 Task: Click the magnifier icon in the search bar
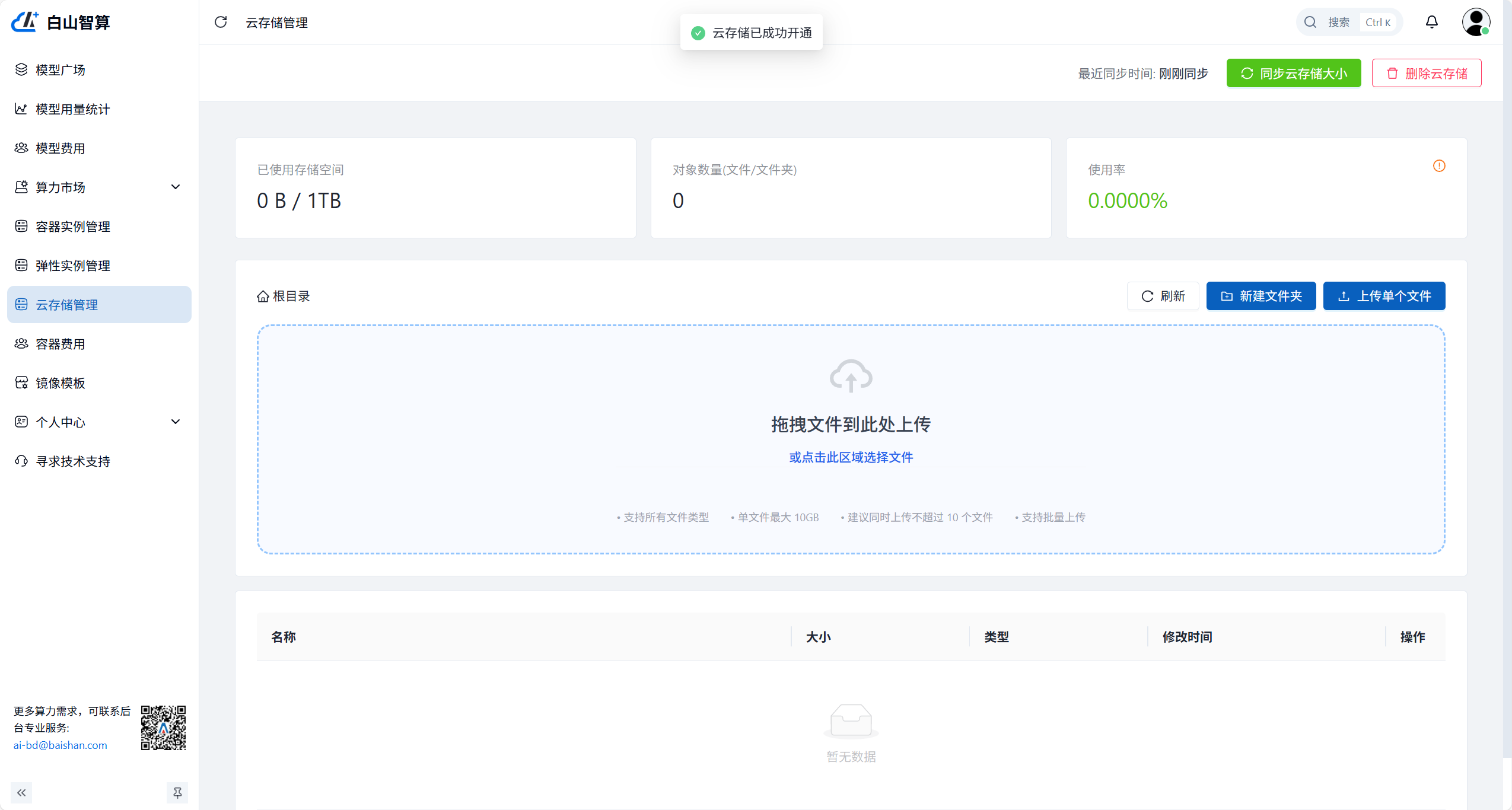(1310, 22)
